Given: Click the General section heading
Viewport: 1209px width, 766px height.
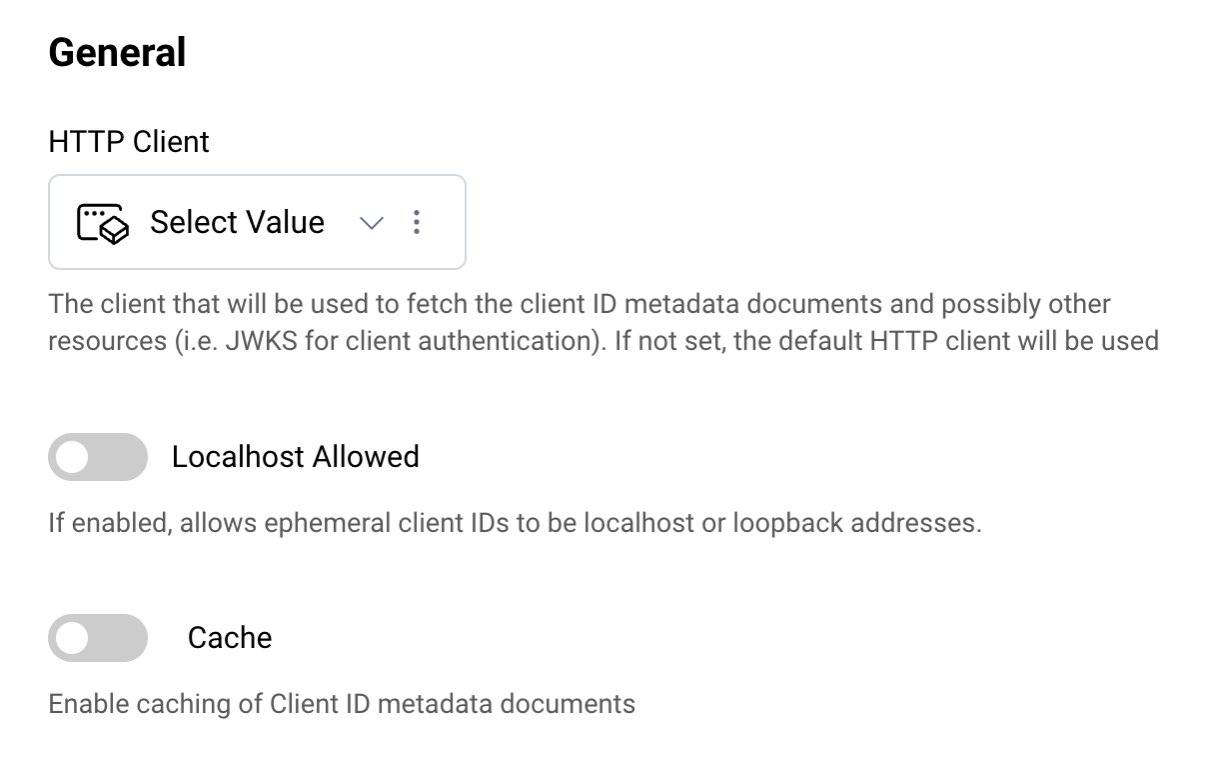Looking at the screenshot, I should click(x=116, y=51).
